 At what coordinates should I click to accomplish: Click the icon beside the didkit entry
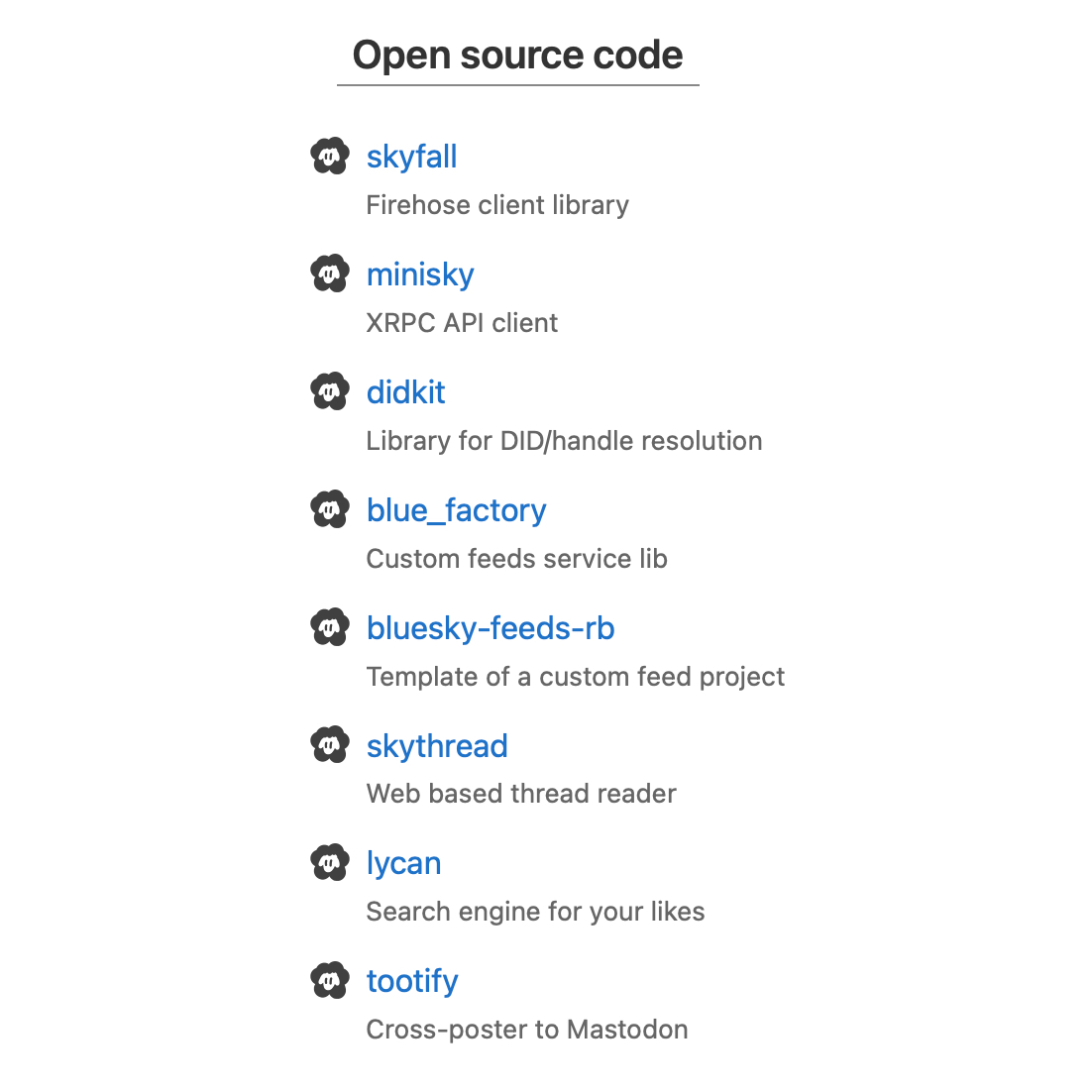pos(330,391)
